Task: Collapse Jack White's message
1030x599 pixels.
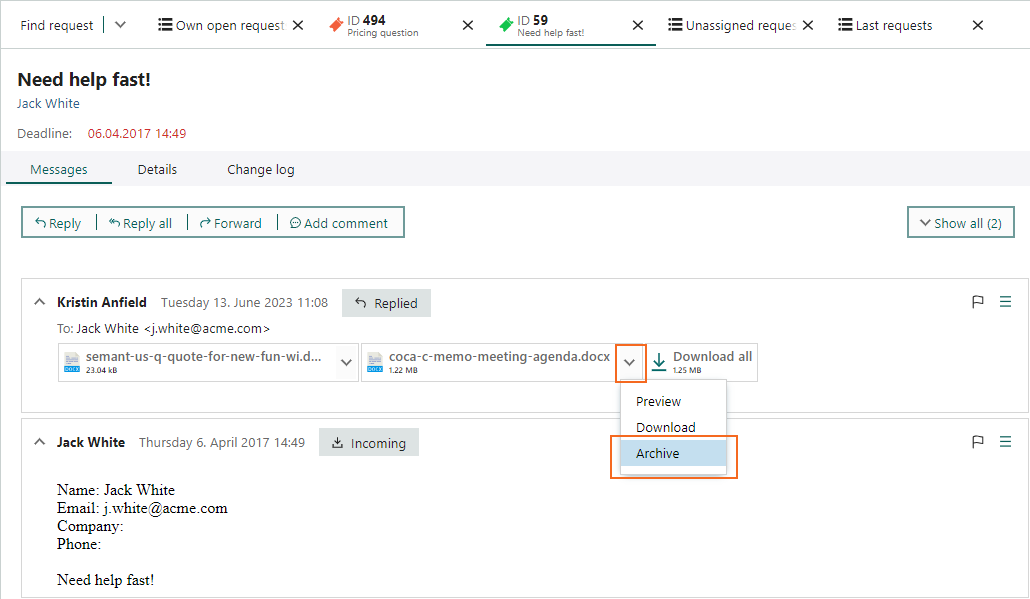Action: (x=39, y=442)
